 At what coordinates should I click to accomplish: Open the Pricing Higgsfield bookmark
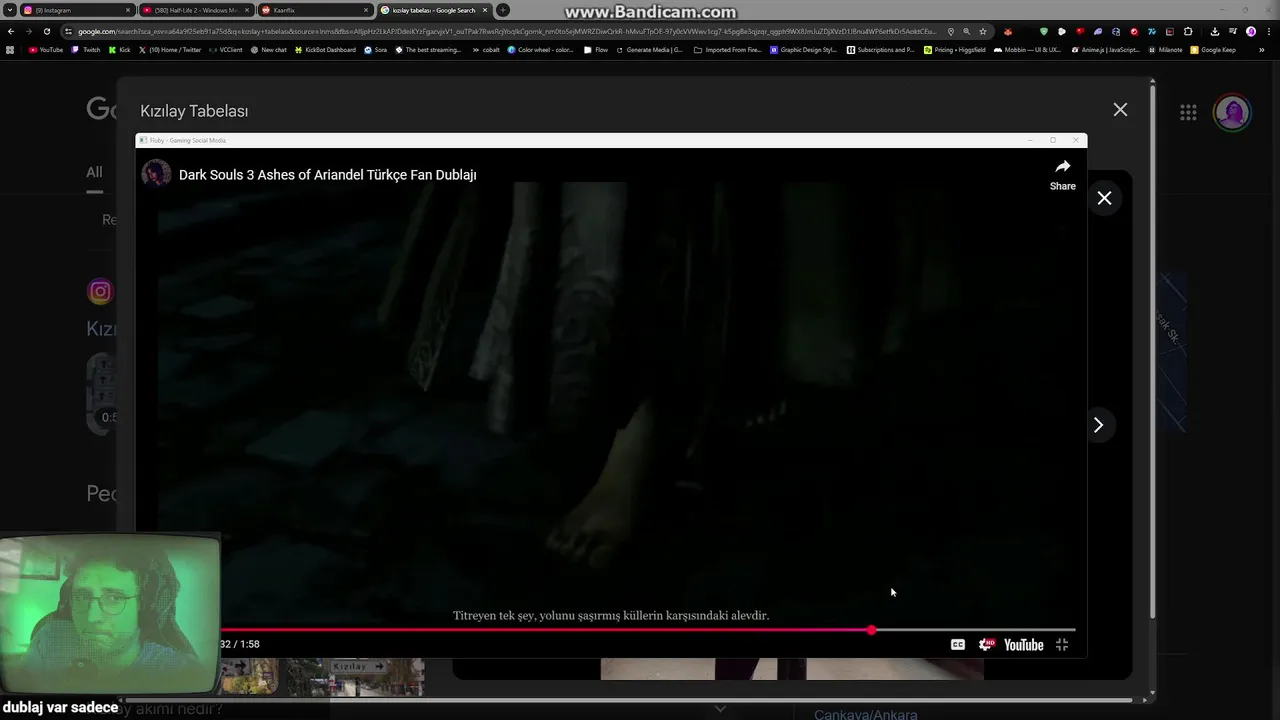(x=955, y=50)
